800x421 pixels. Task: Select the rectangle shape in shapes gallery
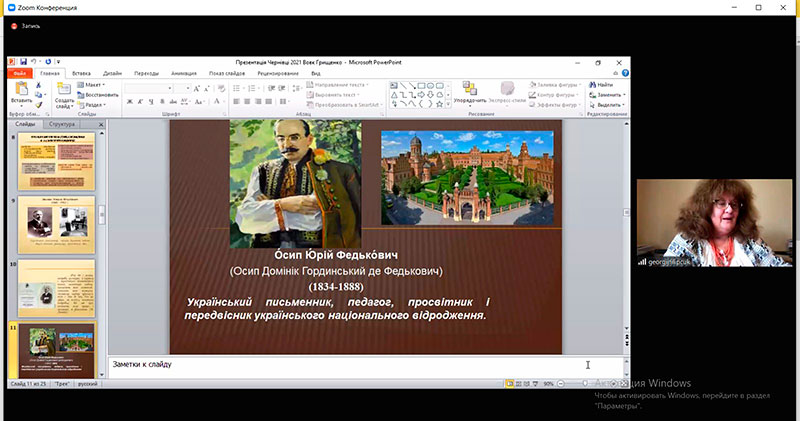[x=421, y=86]
